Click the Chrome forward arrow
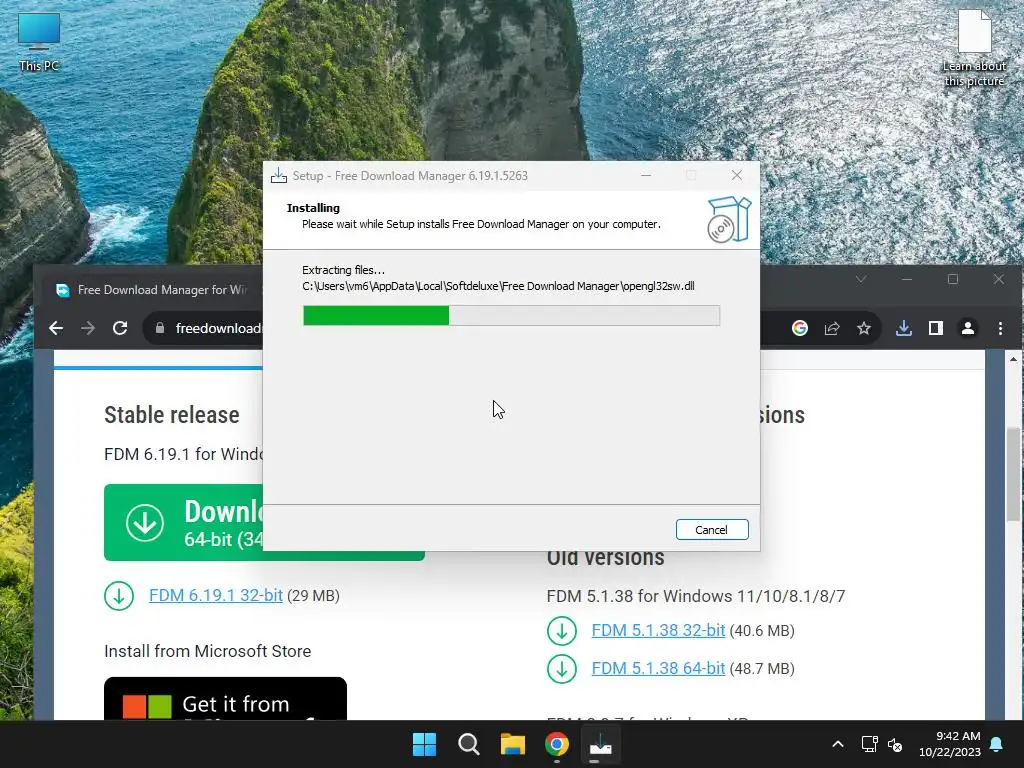 pyautogui.click(x=88, y=328)
